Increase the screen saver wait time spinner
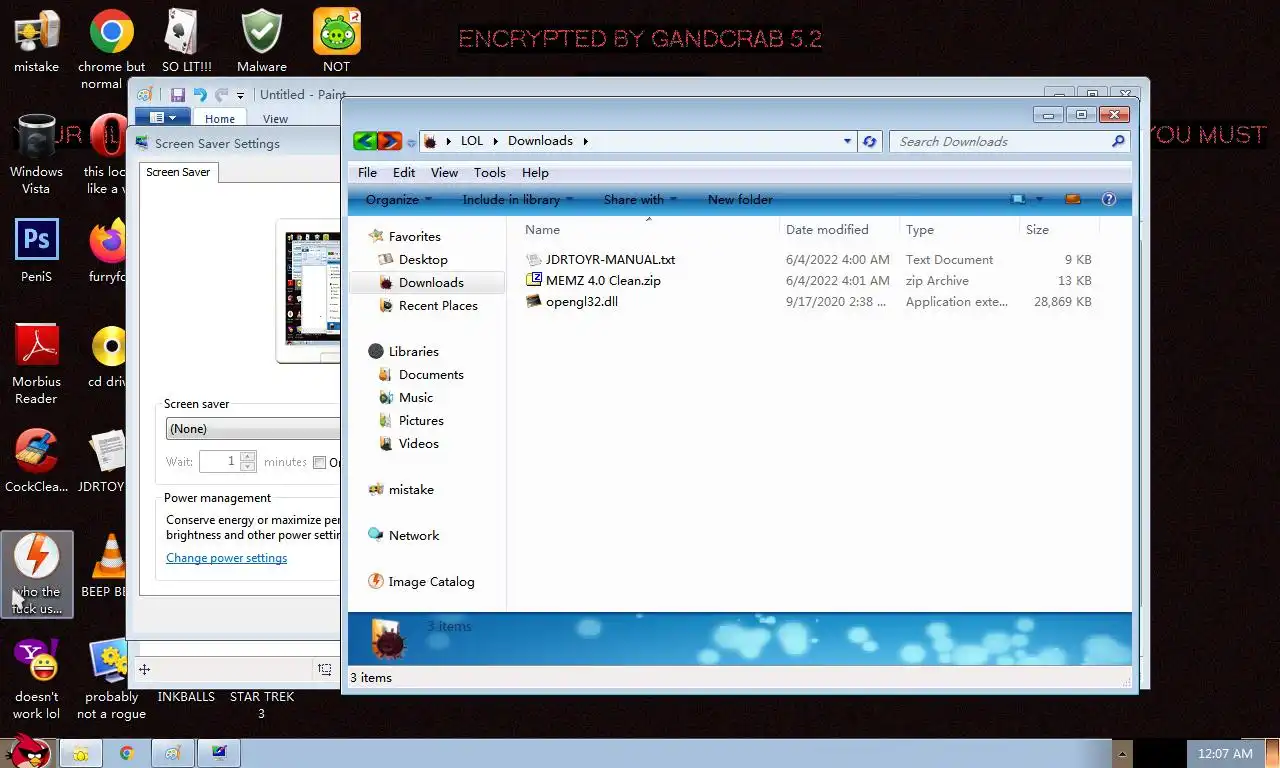Viewport: 1280px width, 768px height. [x=249, y=457]
